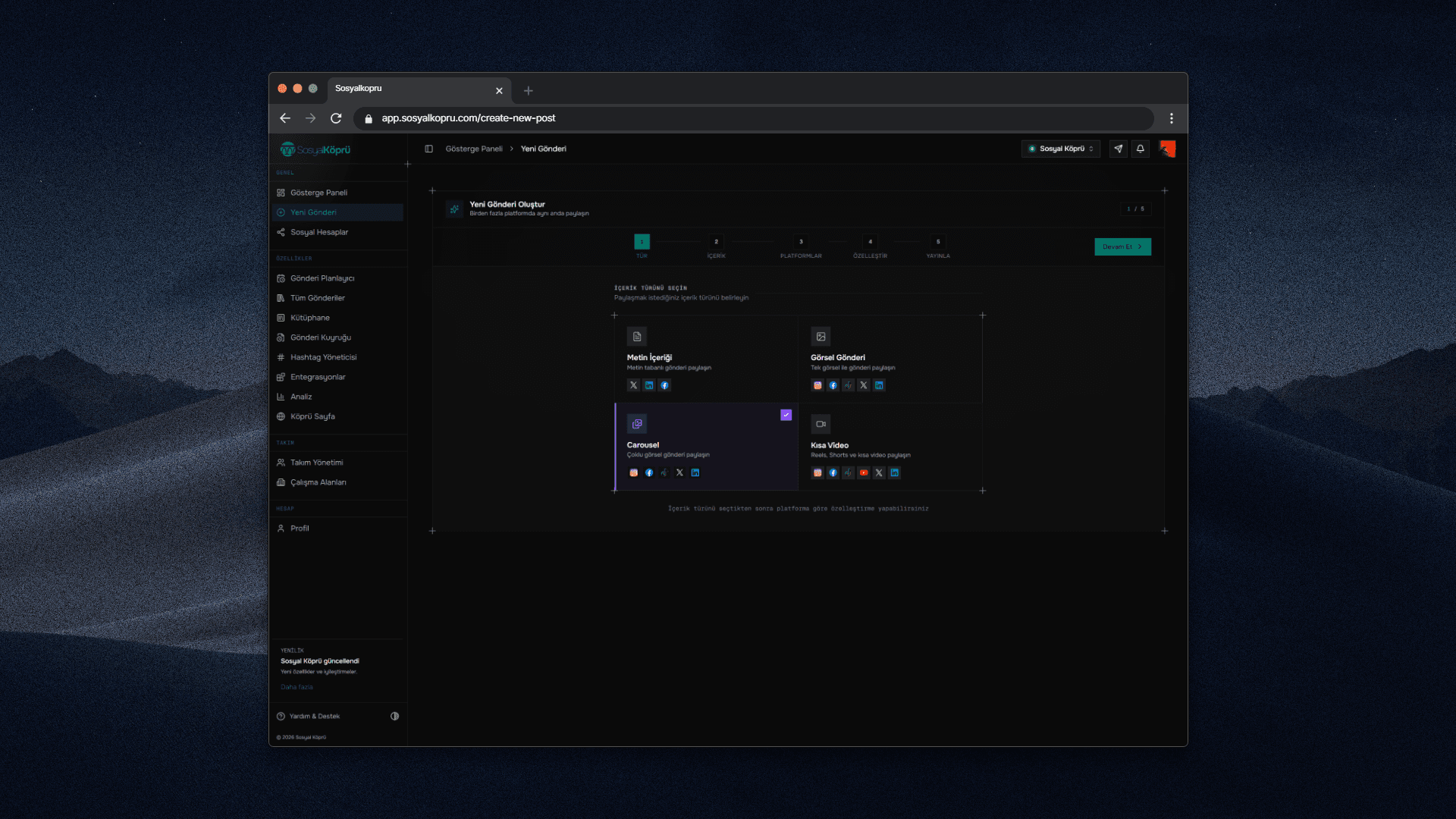Toggle the dark/light theme icon

(394, 716)
